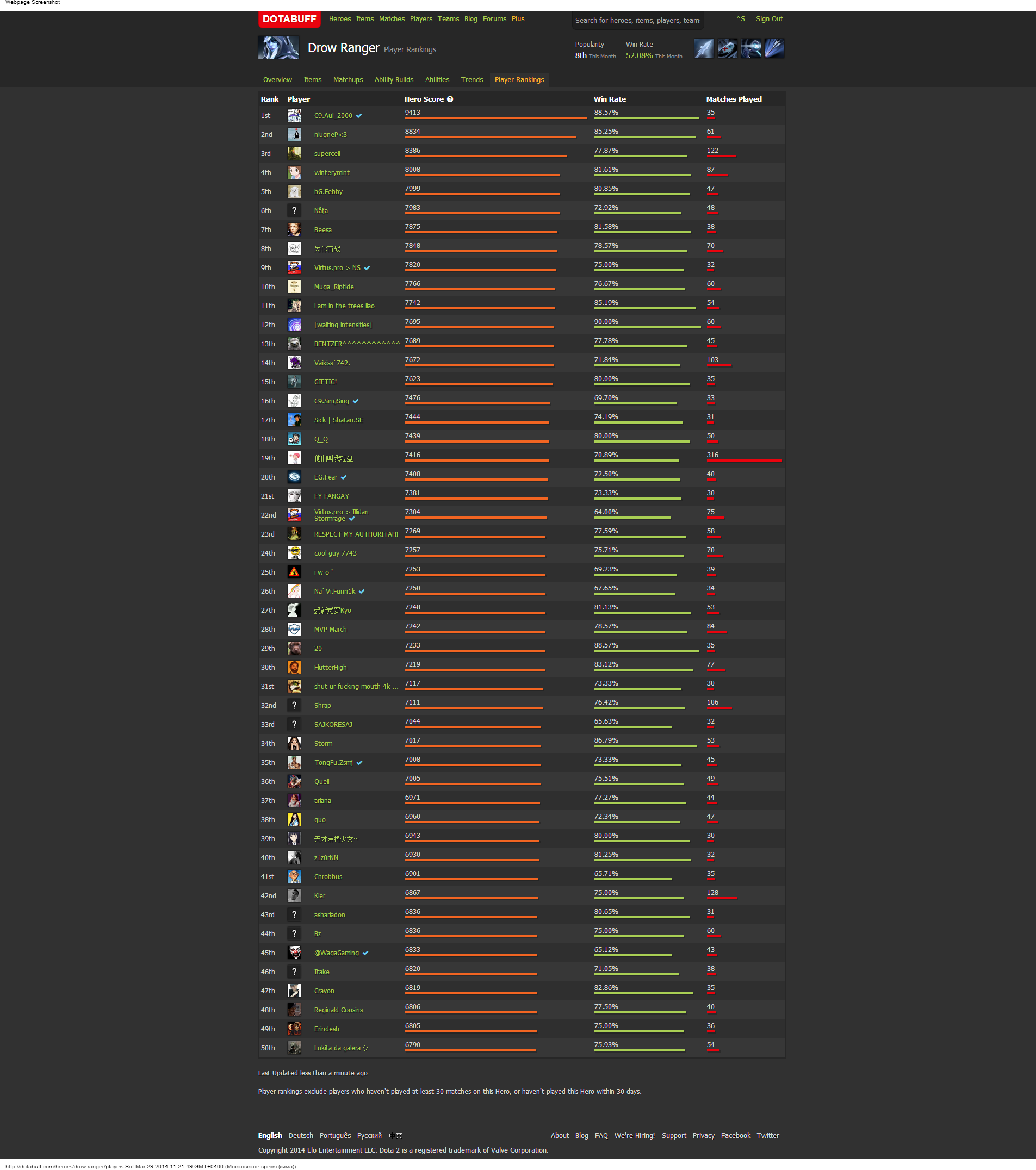
Task: Open the Plus menu item
Action: click(518, 19)
